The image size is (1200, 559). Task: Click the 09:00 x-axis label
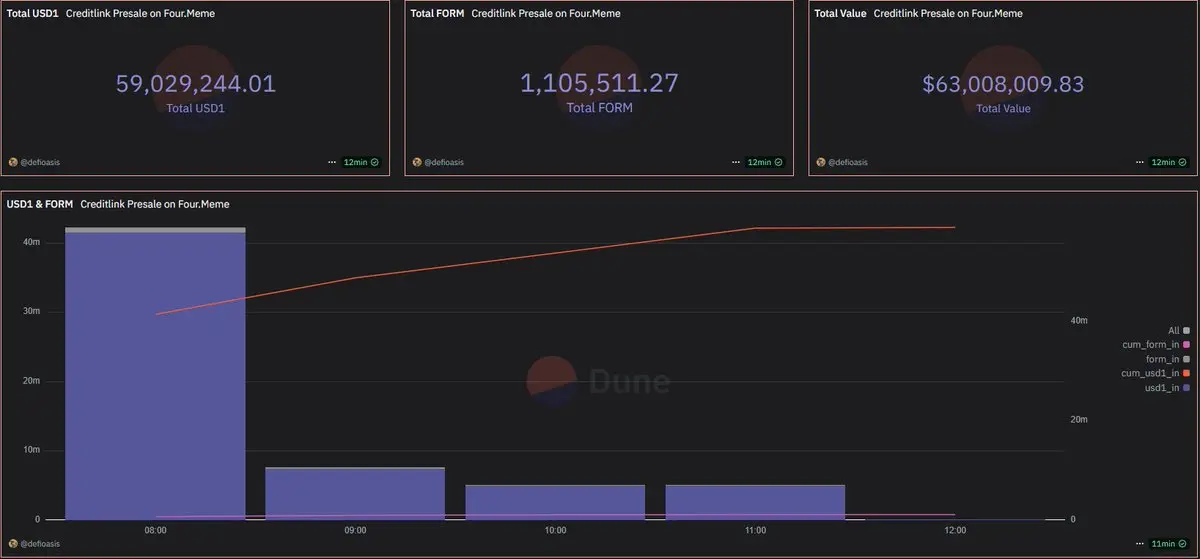coord(355,530)
